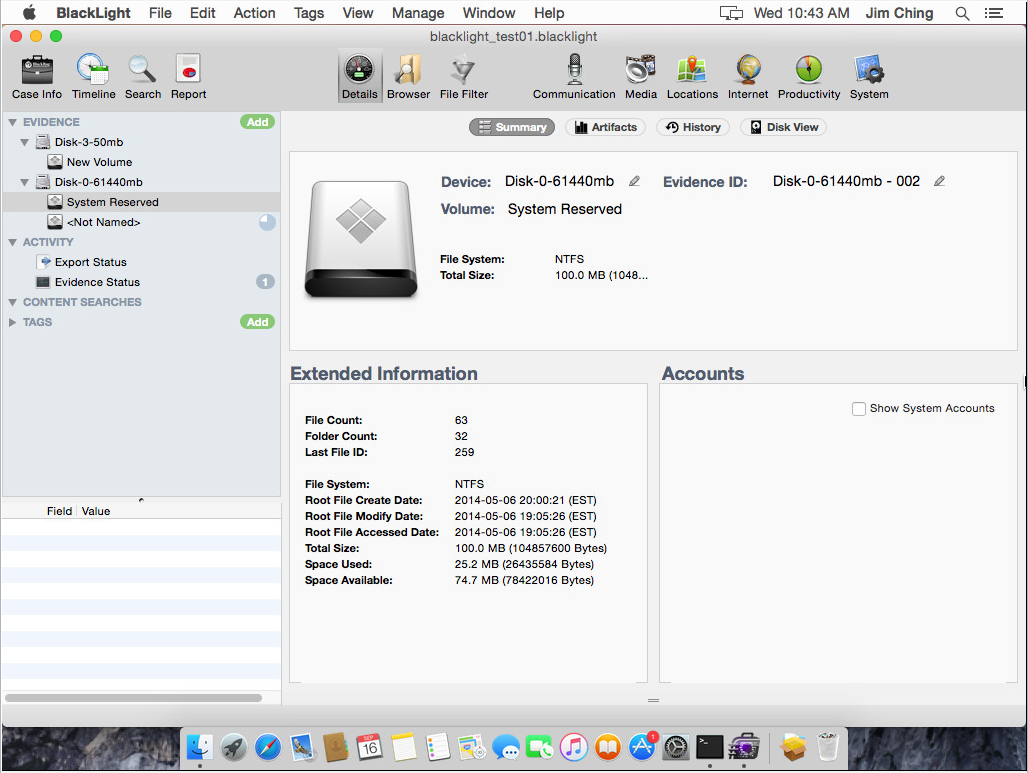Open the System view
Screen dimensions: 1028x773
[869, 77]
